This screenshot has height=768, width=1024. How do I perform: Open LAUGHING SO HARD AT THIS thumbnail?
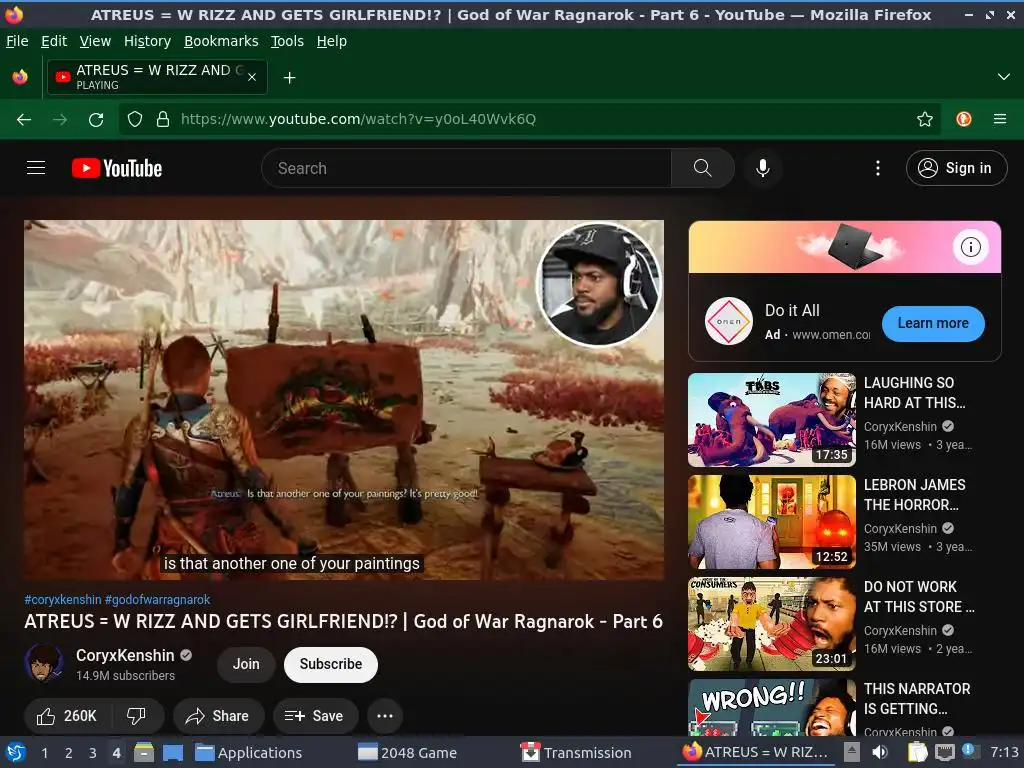click(x=771, y=420)
